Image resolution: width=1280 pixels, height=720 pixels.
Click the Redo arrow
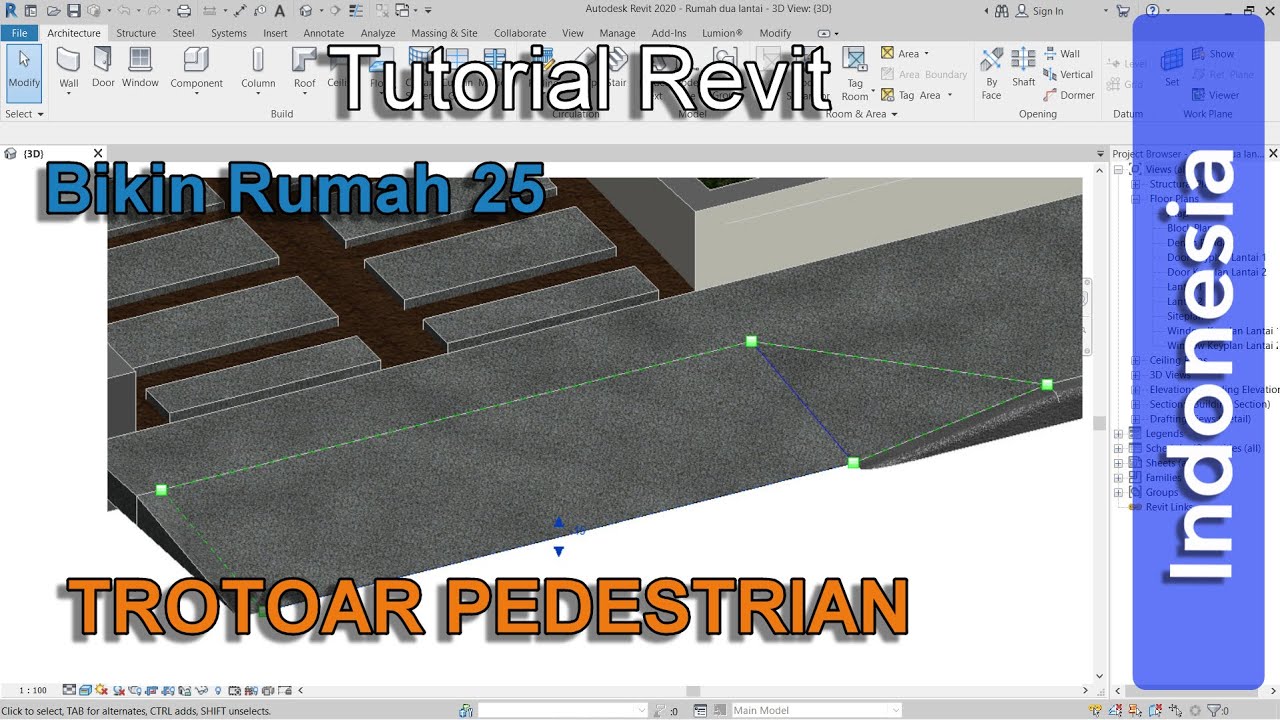pyautogui.click(x=154, y=11)
